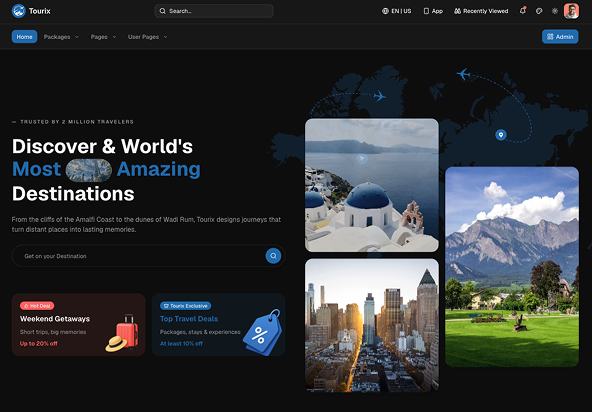
Task: Click 'TRUSTED BY 2 MILLION TRAVELERS' text
Action: 77,122
